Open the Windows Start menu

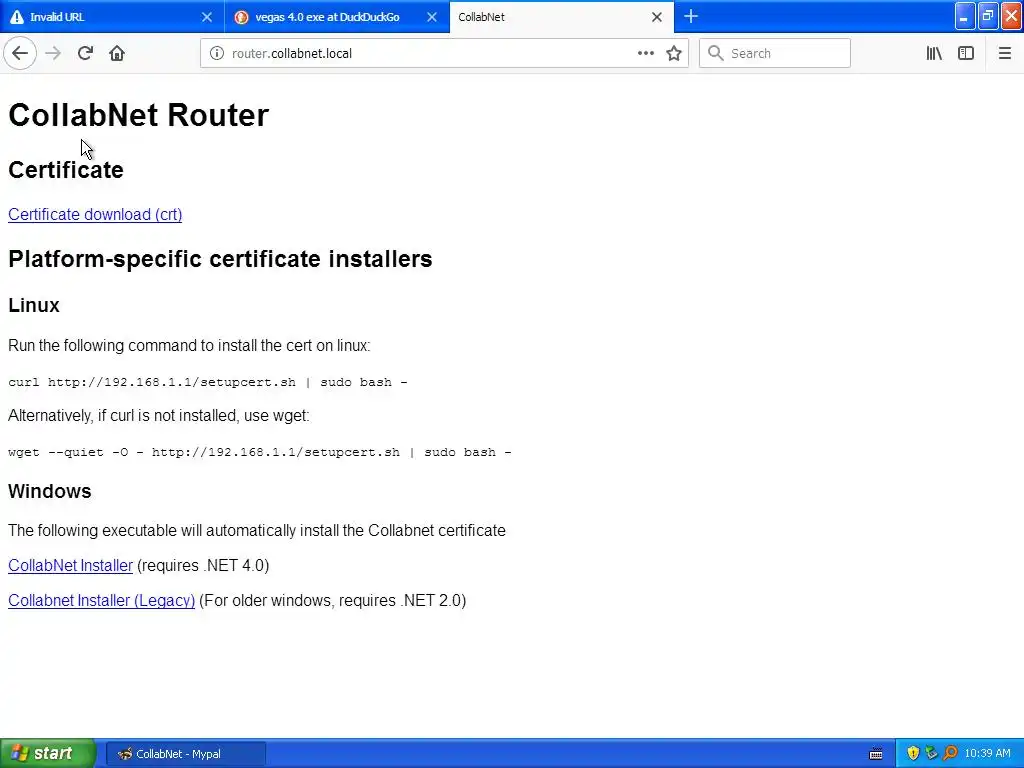point(48,754)
